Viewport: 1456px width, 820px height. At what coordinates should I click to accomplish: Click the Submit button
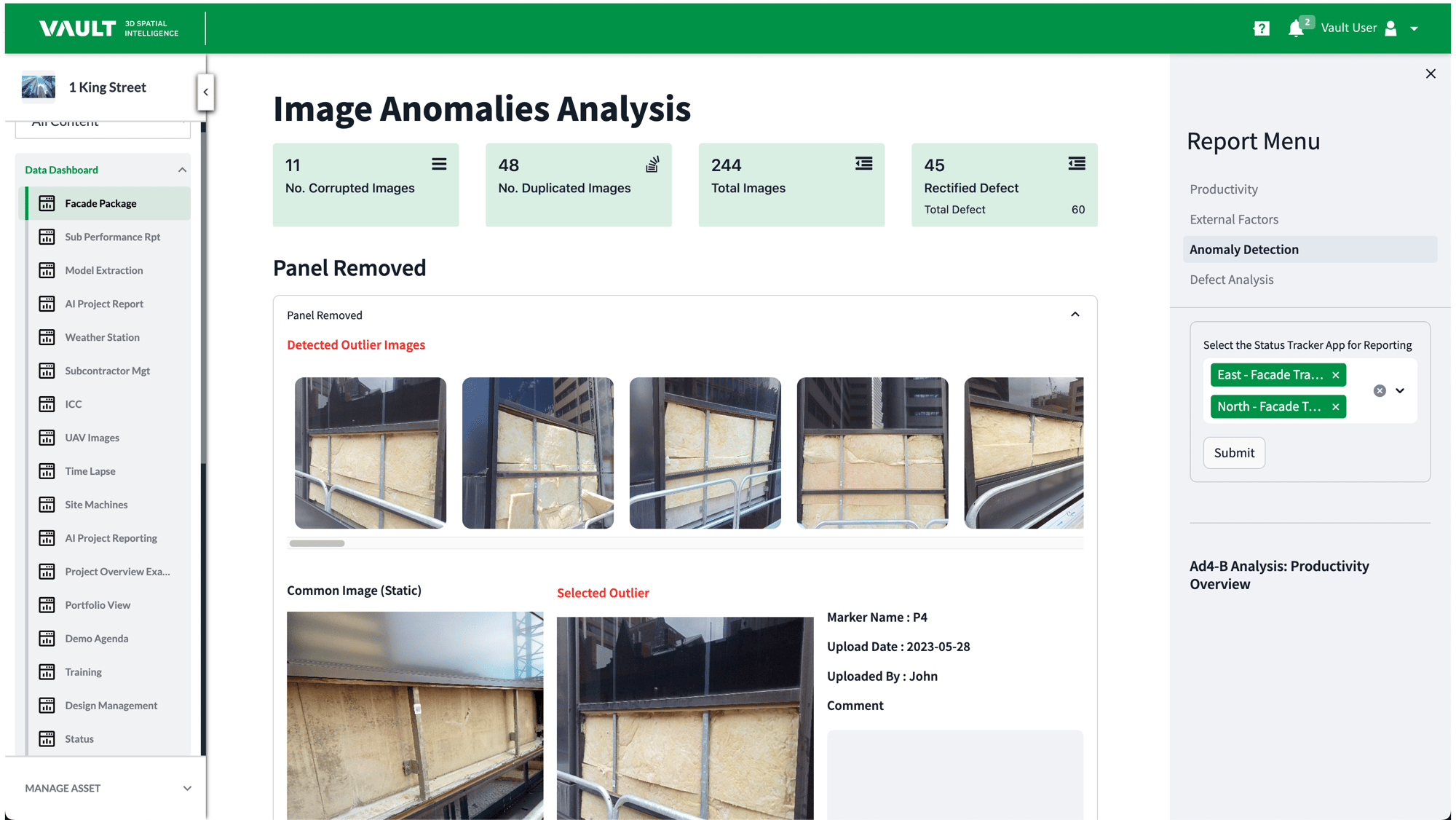pyautogui.click(x=1234, y=453)
